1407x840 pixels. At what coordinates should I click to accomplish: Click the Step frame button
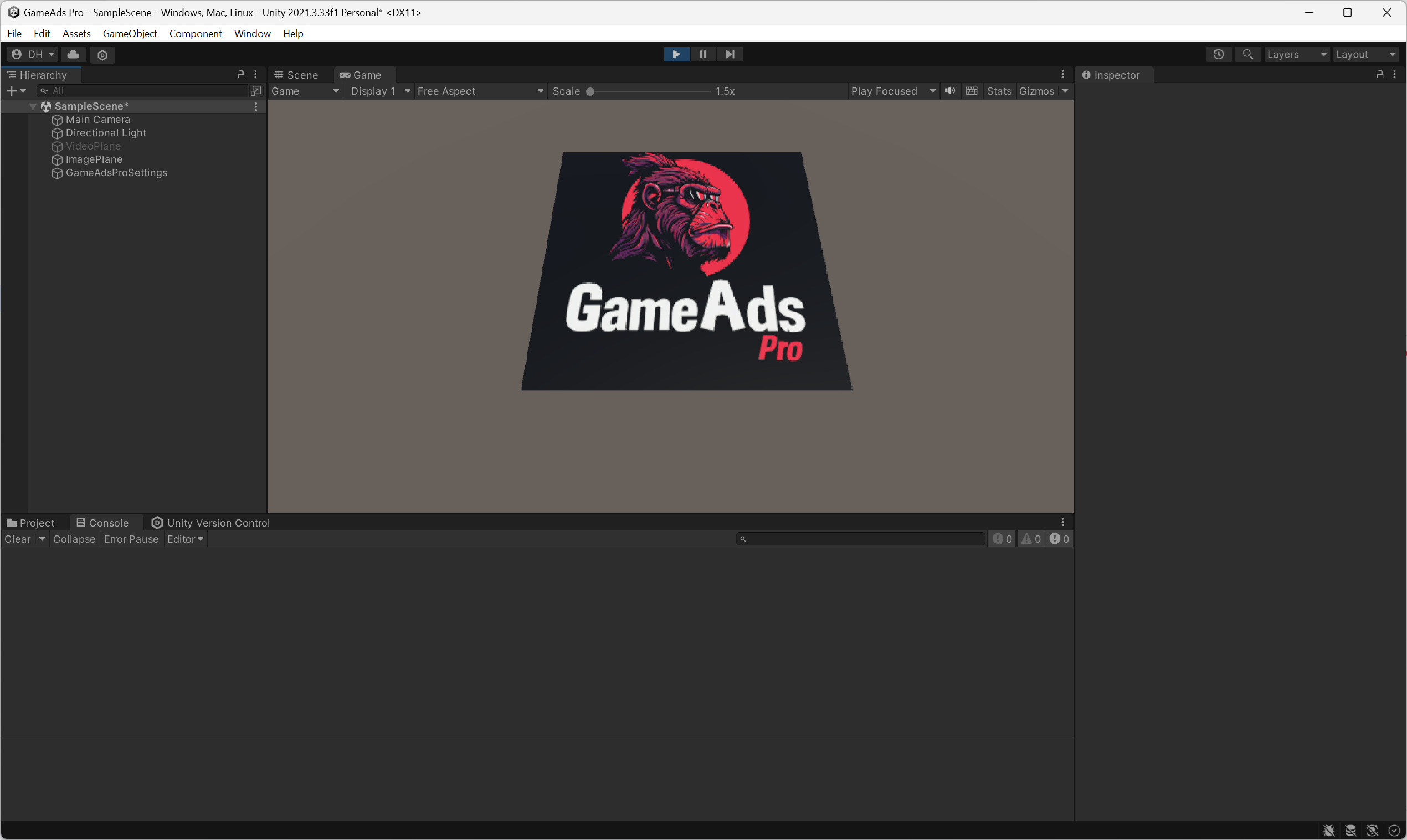coord(730,54)
